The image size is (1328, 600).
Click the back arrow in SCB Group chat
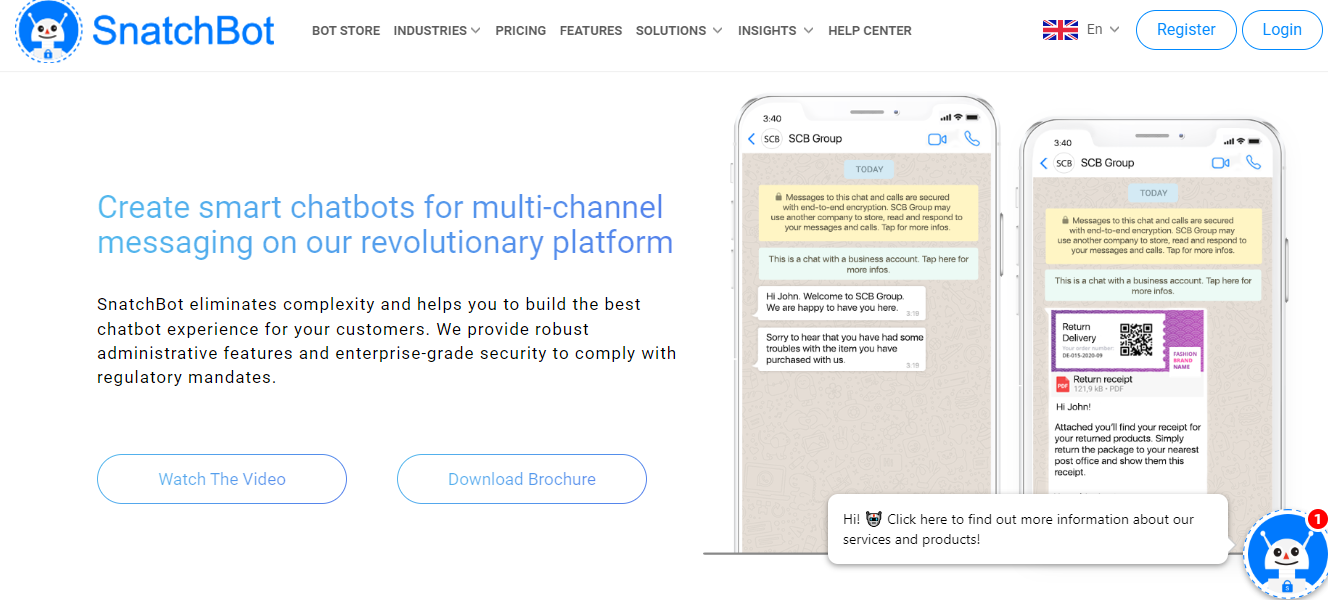[x=752, y=139]
